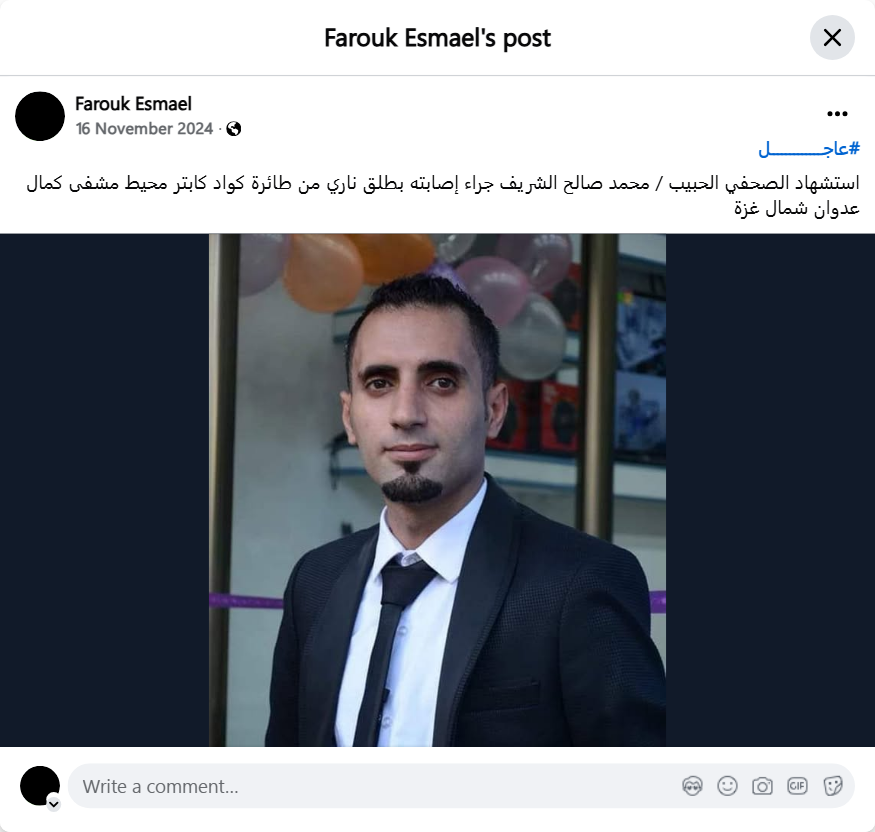Image resolution: width=875 pixels, height=832 pixels.
Task: Open the 16 November 2024 timestamp link
Action: point(144,129)
